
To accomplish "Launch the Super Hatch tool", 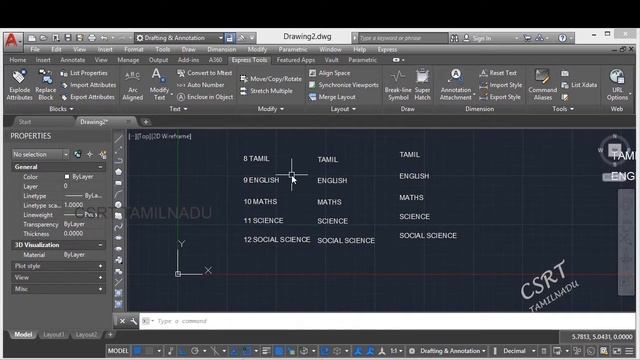I will pos(422,85).
